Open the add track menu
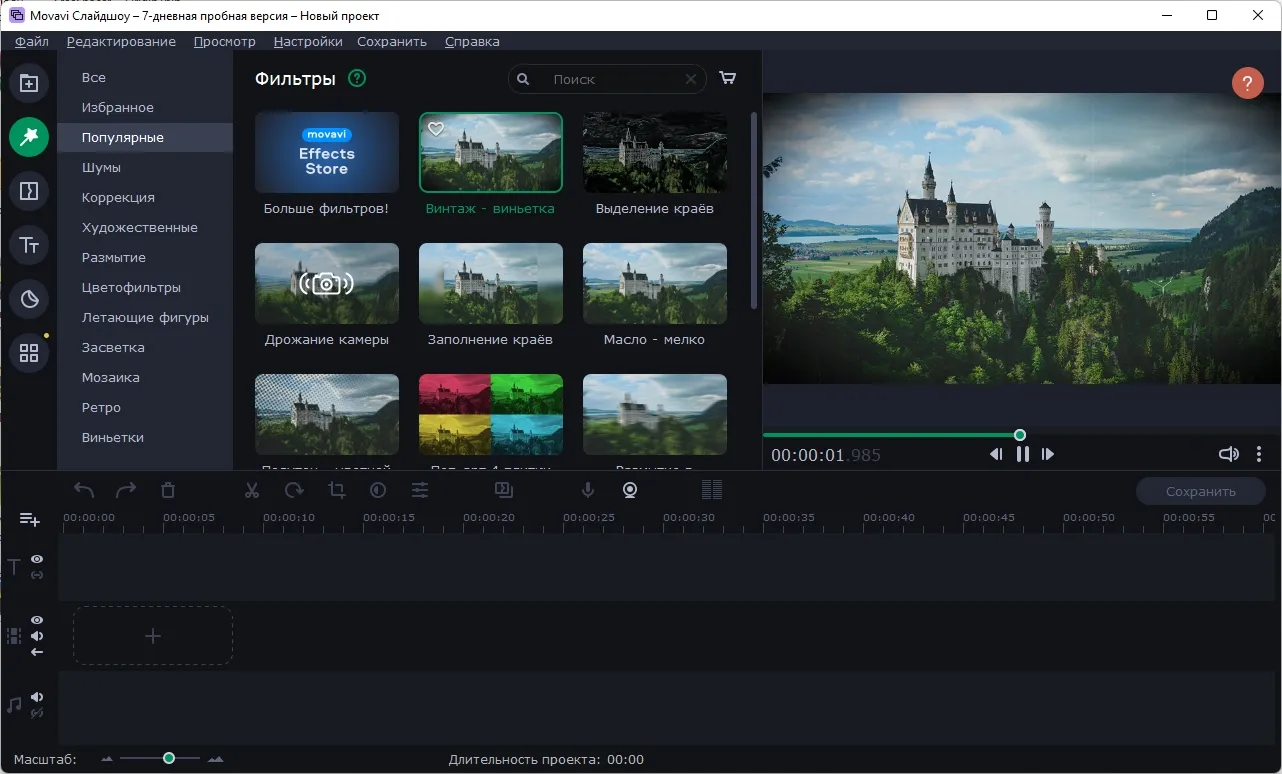This screenshot has width=1282, height=774. coord(30,519)
